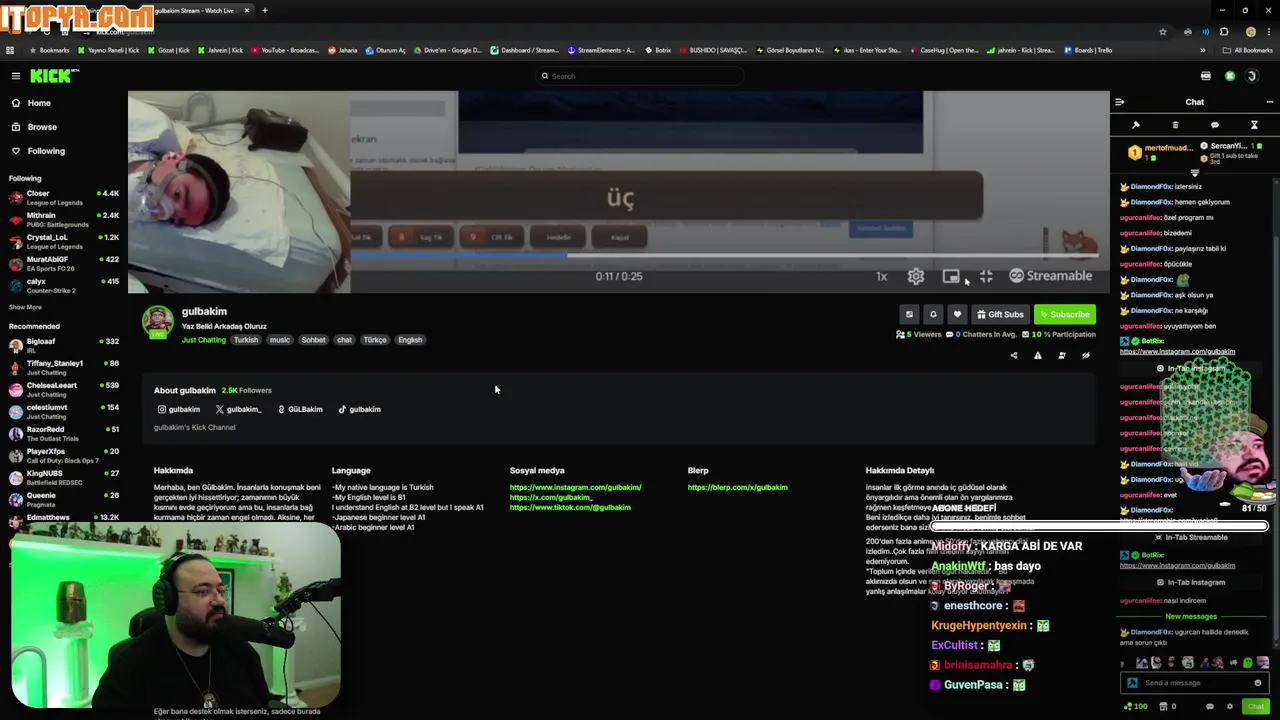Click the gulbakim channel avatar
This screenshot has height=720, width=1280.
pyautogui.click(x=157, y=321)
